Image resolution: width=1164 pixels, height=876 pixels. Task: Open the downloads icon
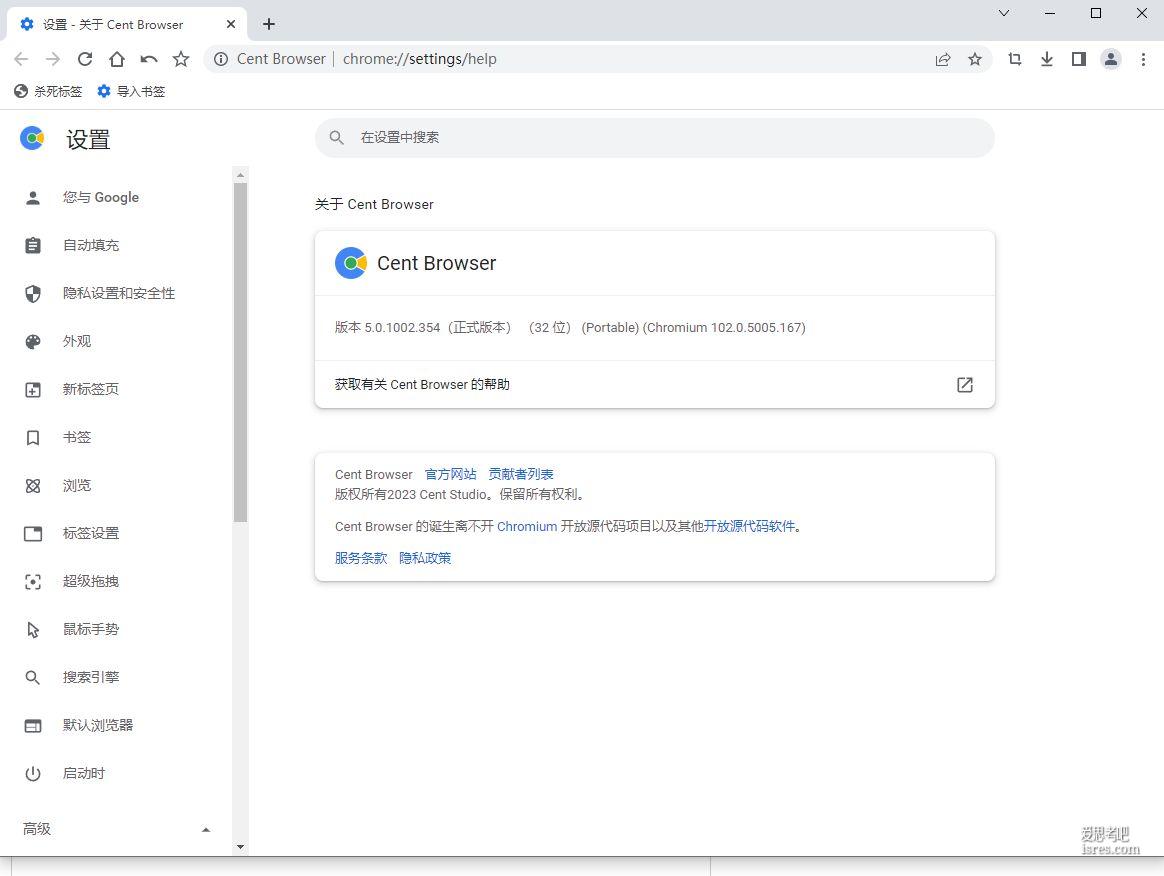pyautogui.click(x=1047, y=59)
